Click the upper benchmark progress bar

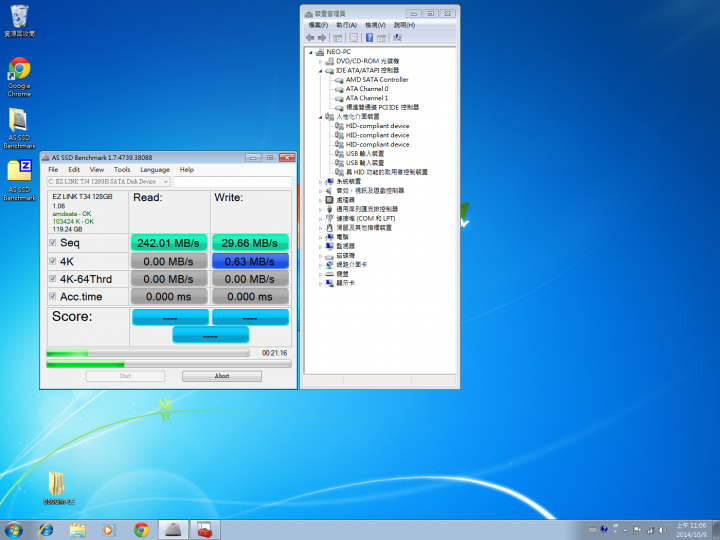pyautogui.click(x=148, y=353)
